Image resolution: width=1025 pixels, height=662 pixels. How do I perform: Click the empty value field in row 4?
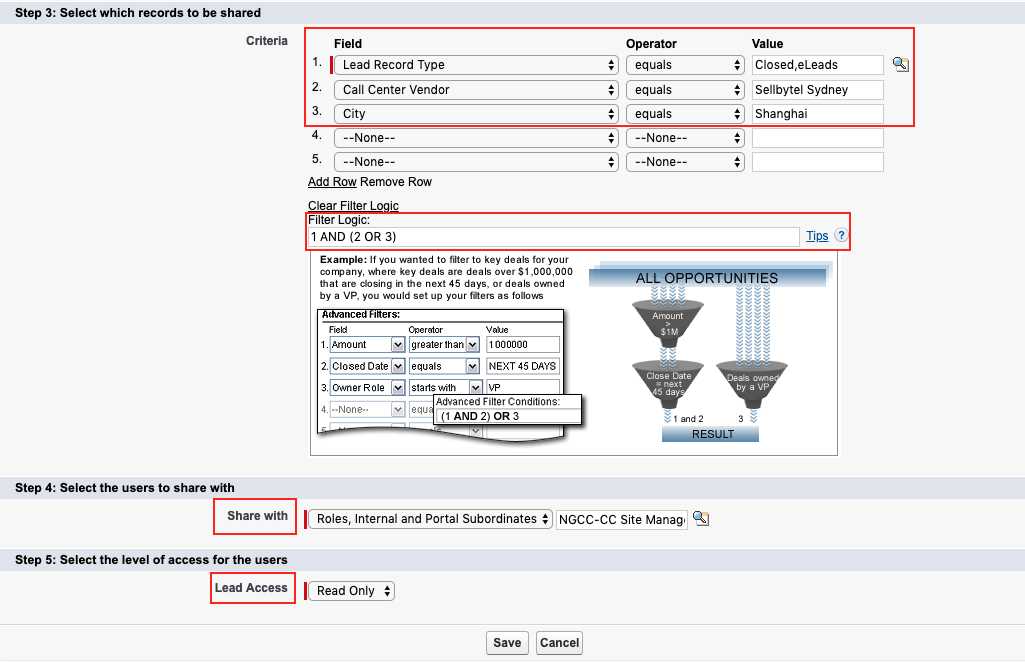[x=817, y=138]
